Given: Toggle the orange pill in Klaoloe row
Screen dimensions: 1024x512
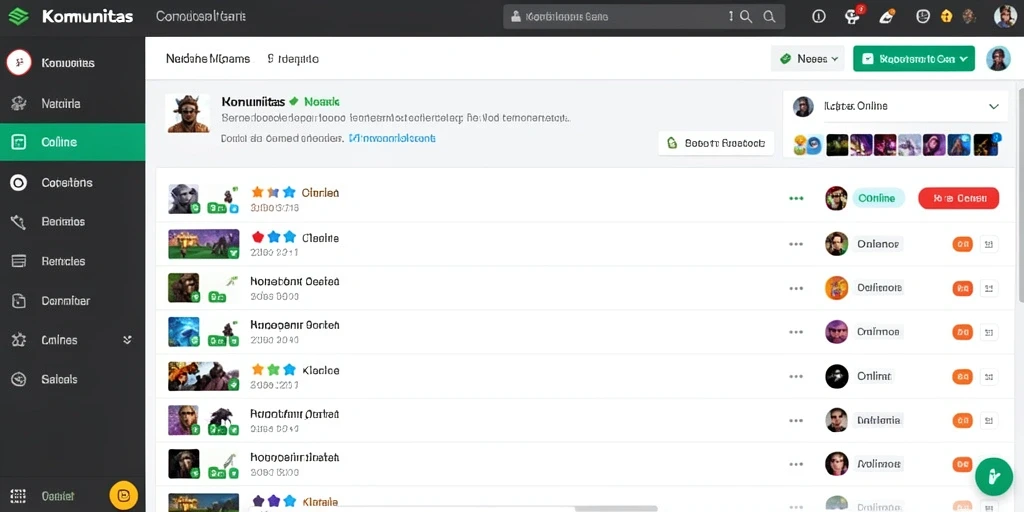Looking at the screenshot, I should [x=962, y=377].
